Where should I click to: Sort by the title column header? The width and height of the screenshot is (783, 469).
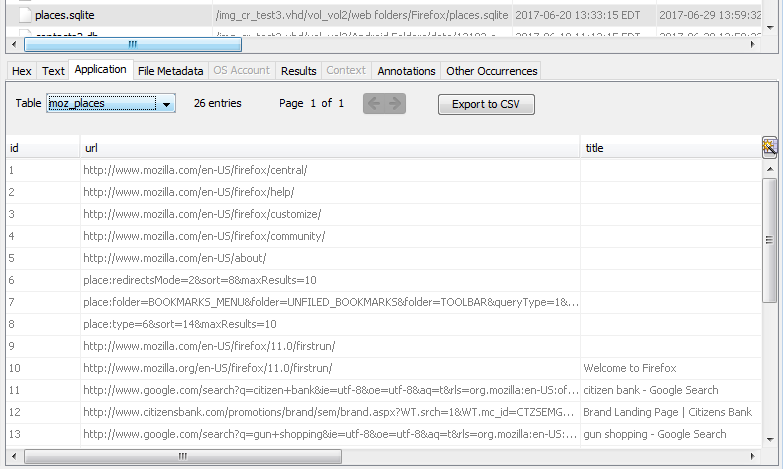[670, 148]
